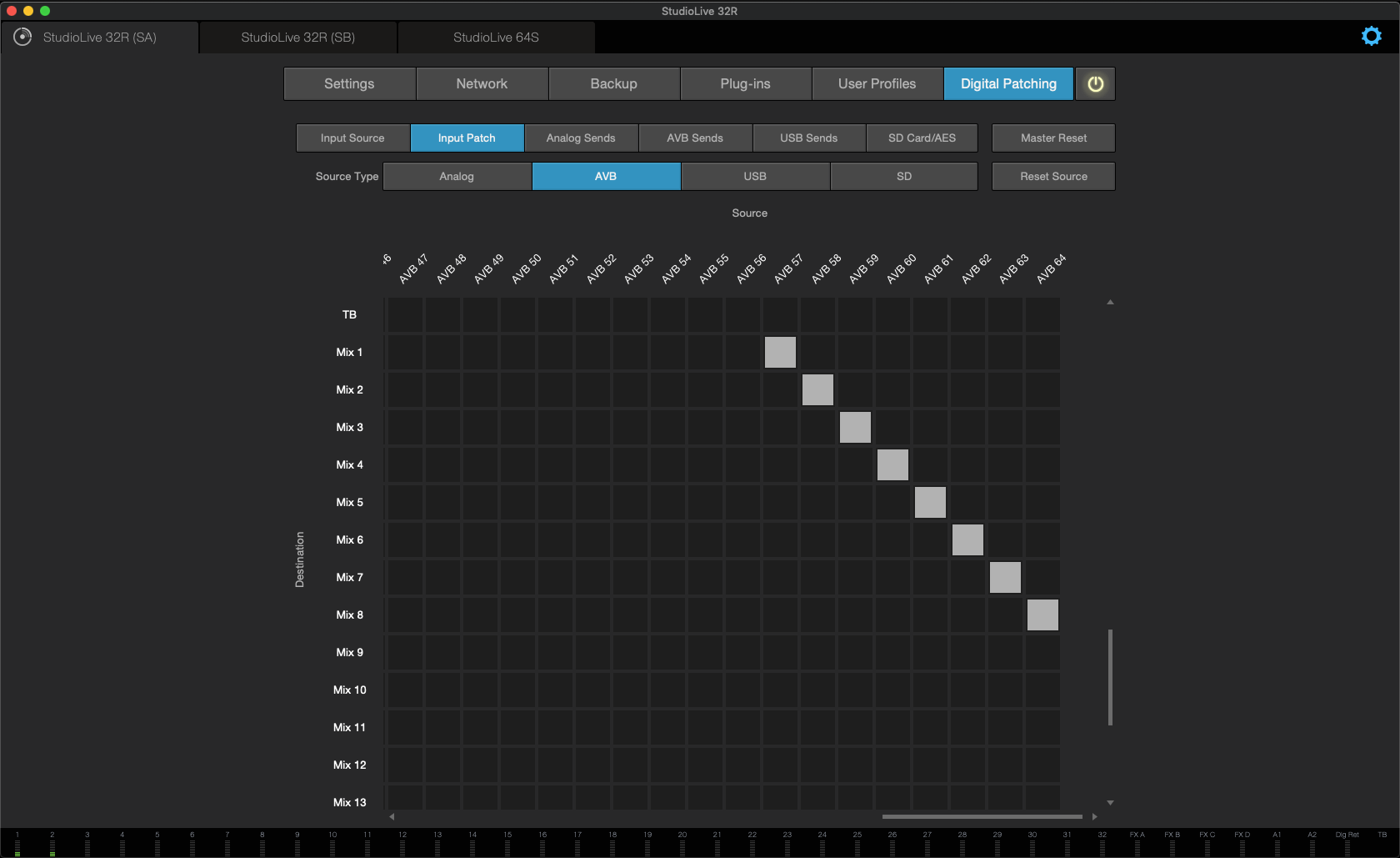This screenshot has width=1400, height=858.
Task: Open the Plug-ins tab
Action: pyautogui.click(x=745, y=83)
